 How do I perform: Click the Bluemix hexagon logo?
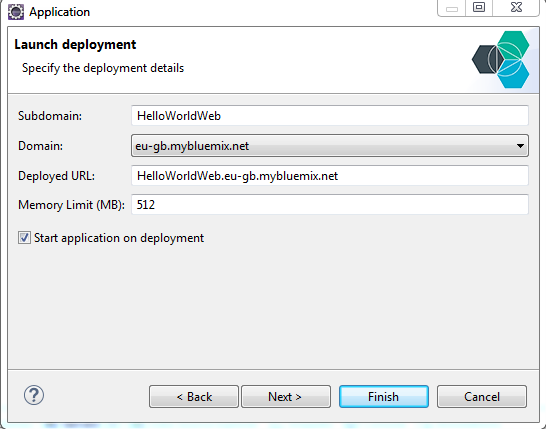(500, 60)
